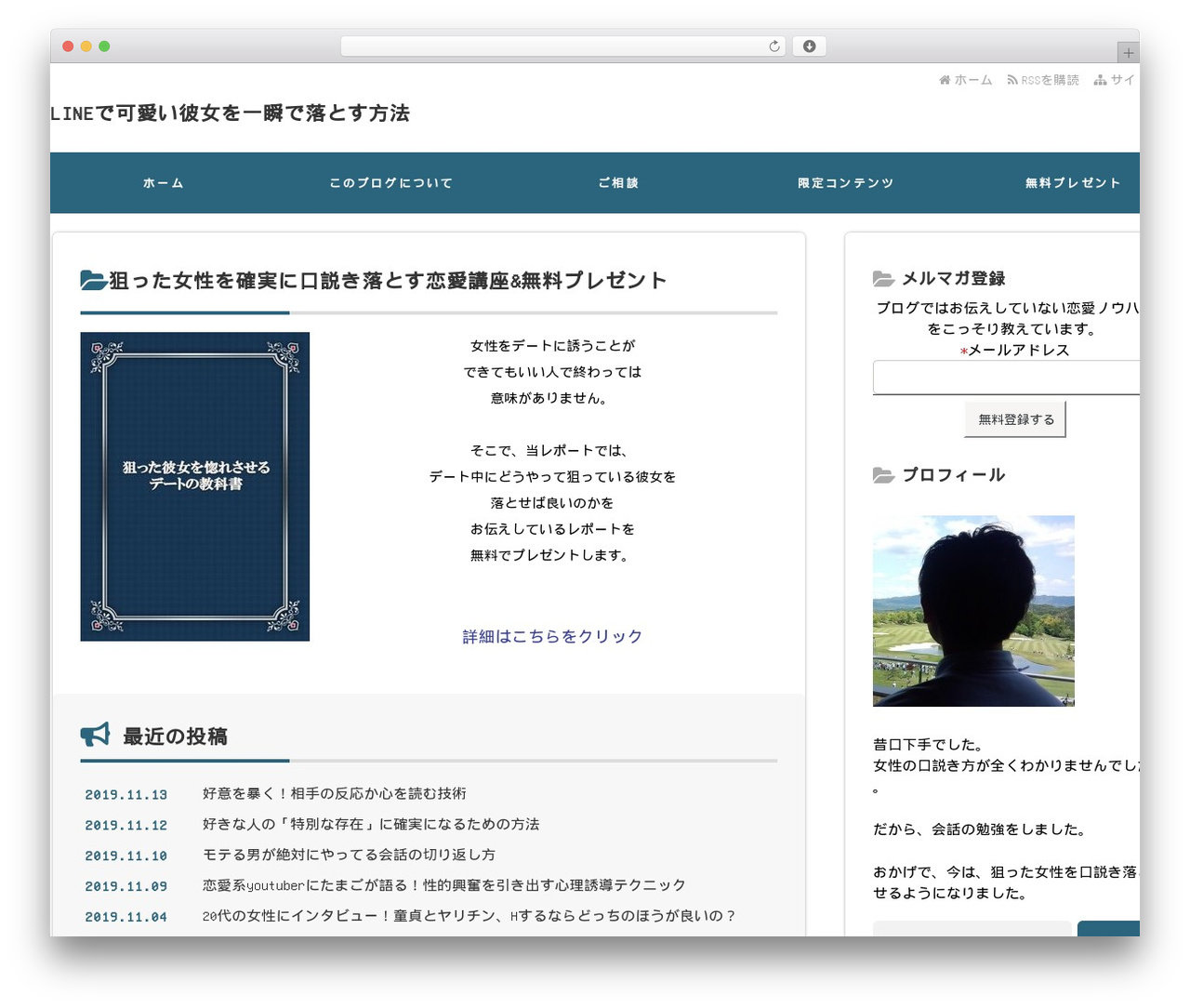Click the 最近の投稿 heading text
The image size is (1190, 1008).
tap(176, 736)
